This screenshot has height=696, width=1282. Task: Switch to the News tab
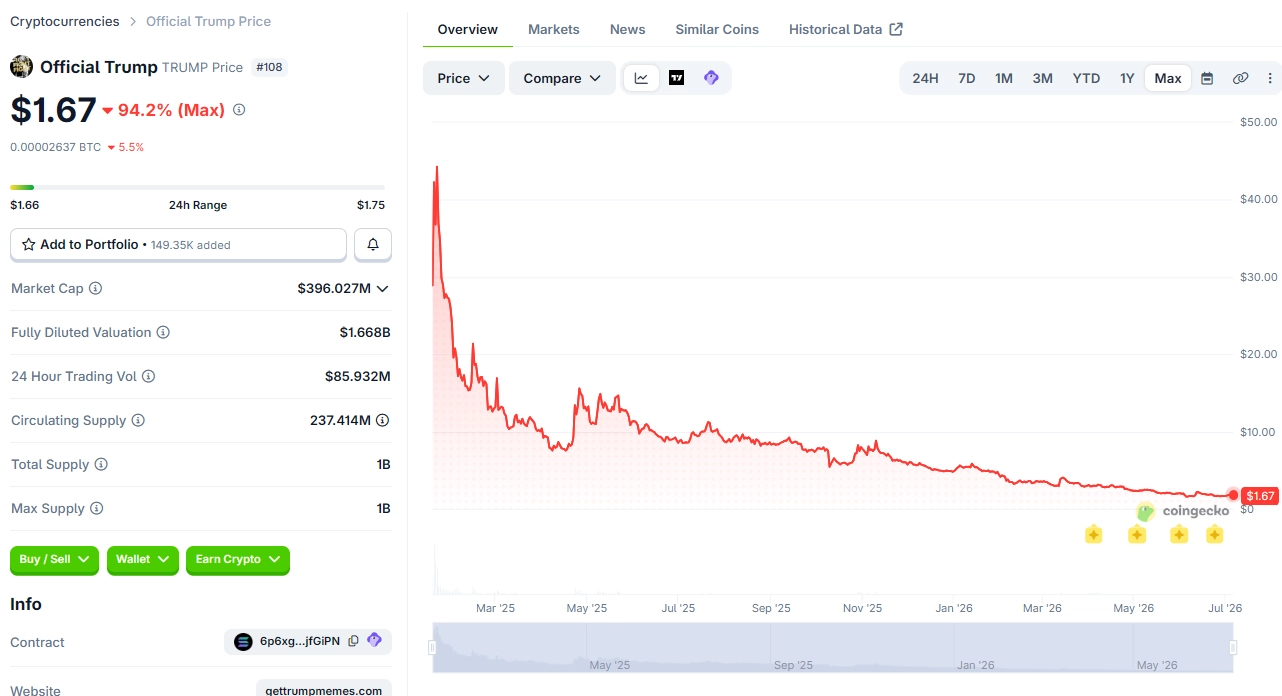pyautogui.click(x=628, y=29)
